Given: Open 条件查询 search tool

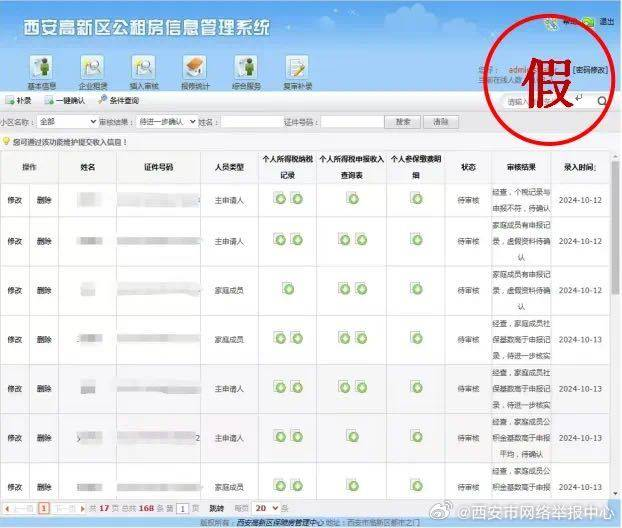Looking at the screenshot, I should [118, 101].
